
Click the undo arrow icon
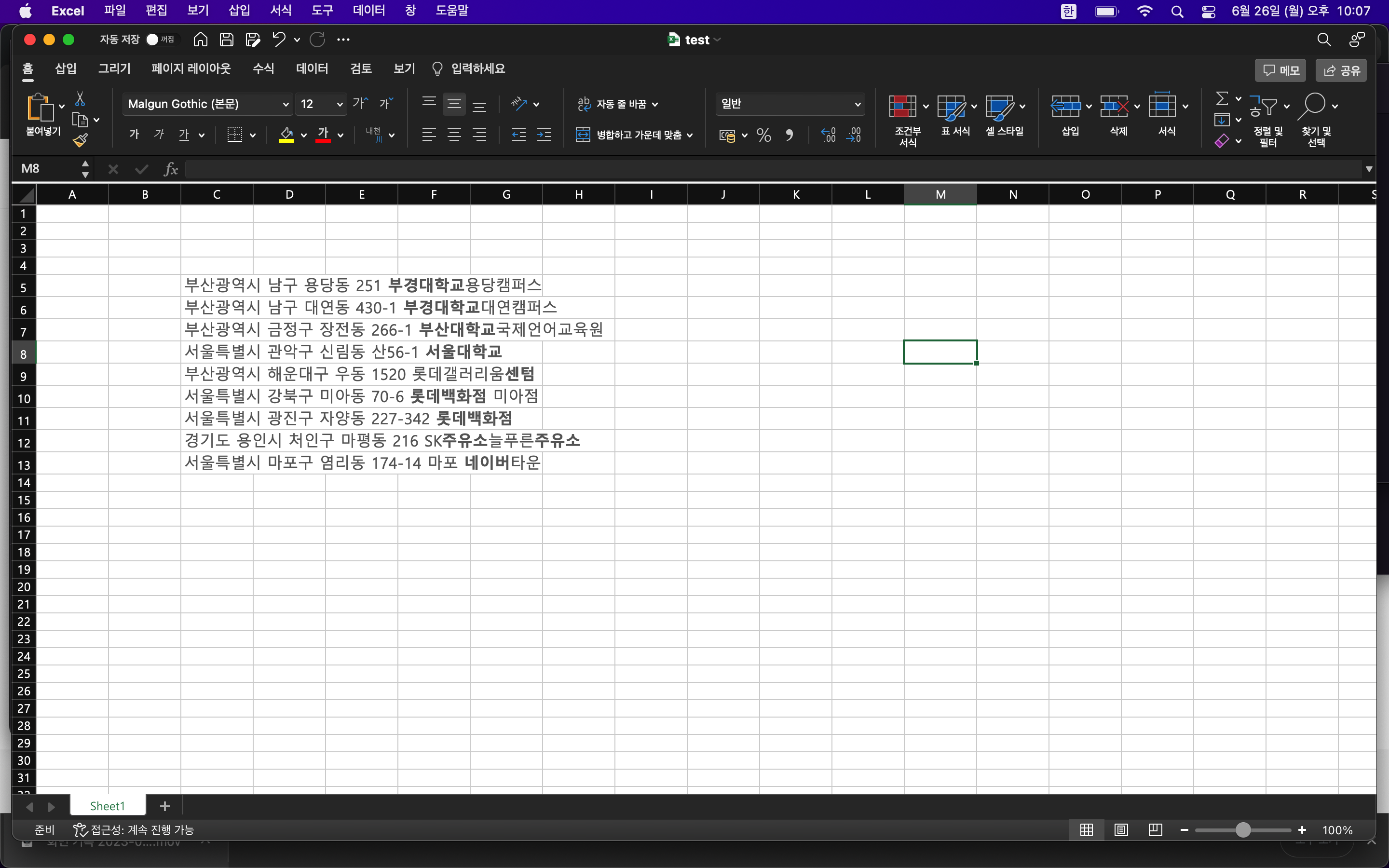pos(279,40)
